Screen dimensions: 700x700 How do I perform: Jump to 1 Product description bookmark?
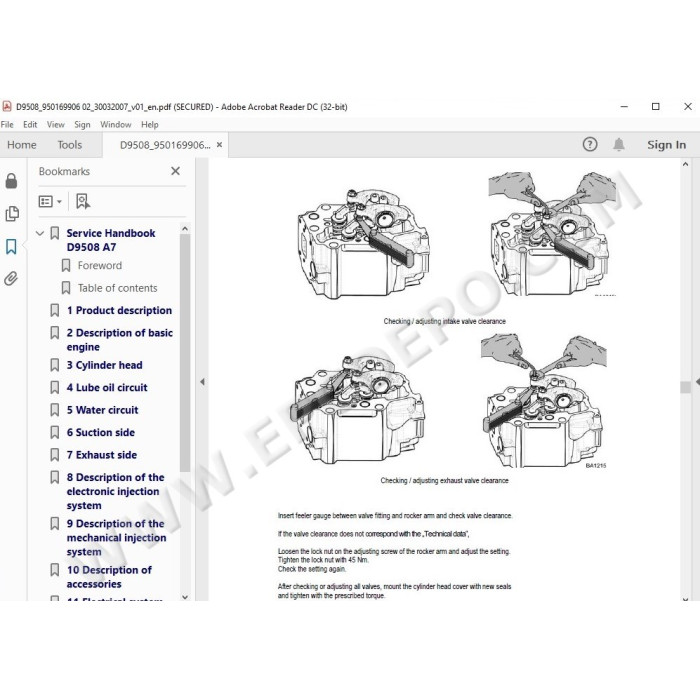click(119, 310)
